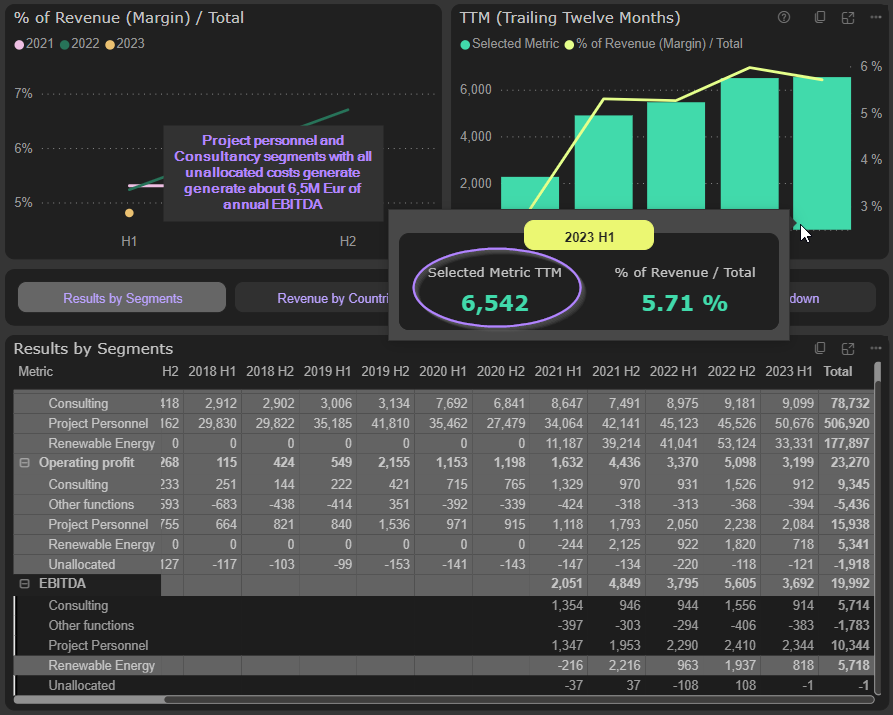Open more options on the TTM chart

click(876, 17)
